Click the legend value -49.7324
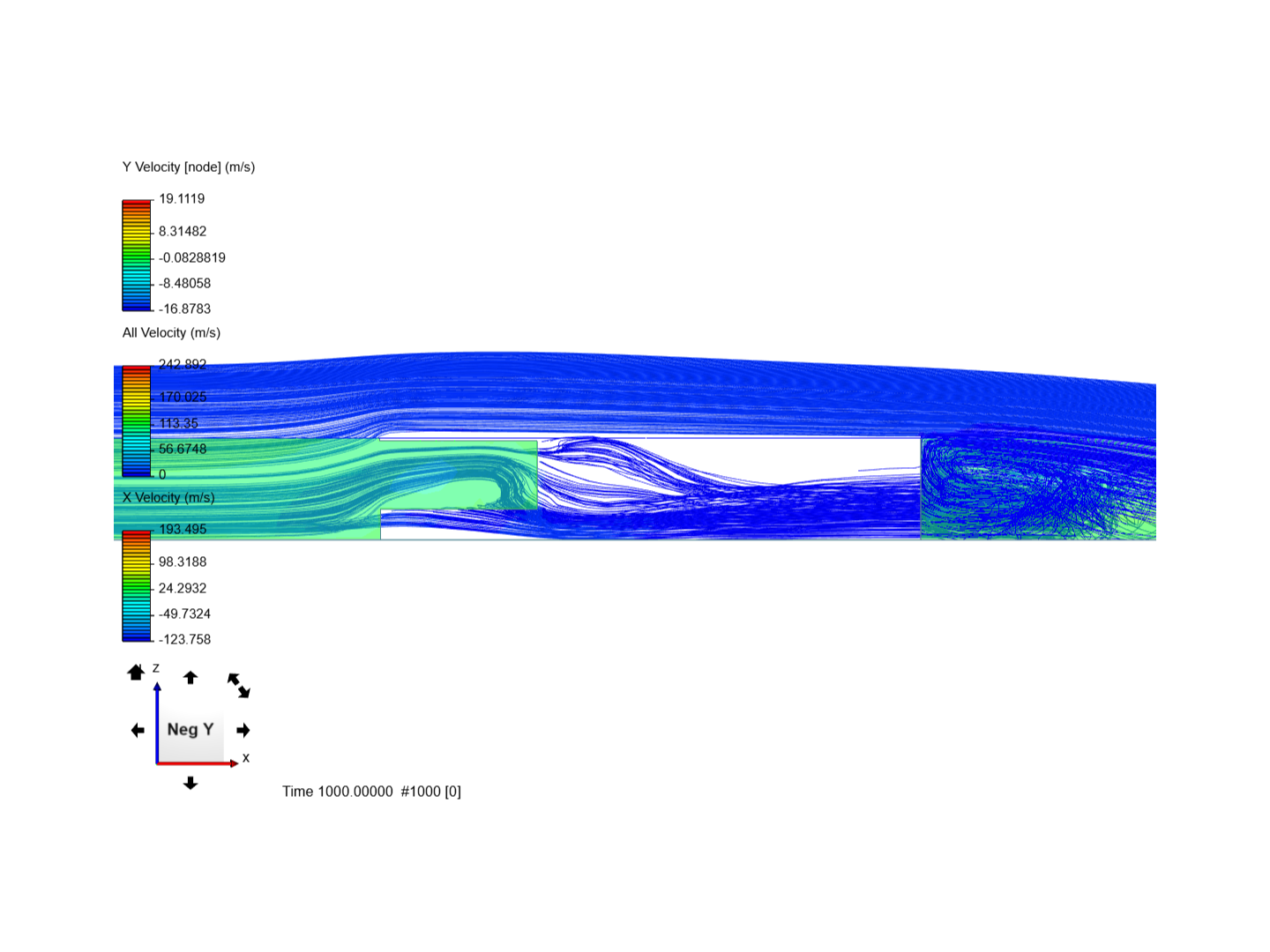 tap(184, 614)
